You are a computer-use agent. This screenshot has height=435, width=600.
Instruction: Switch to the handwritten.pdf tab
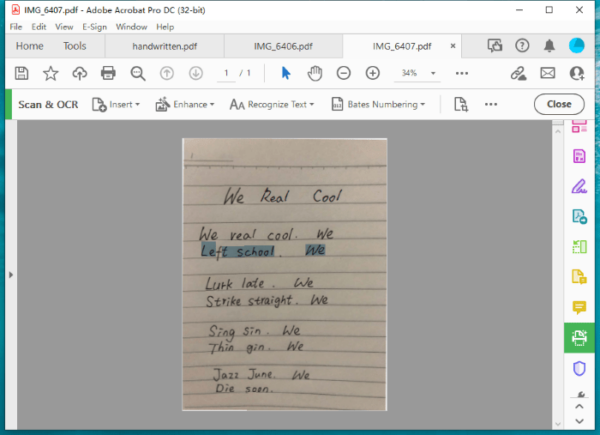165,46
